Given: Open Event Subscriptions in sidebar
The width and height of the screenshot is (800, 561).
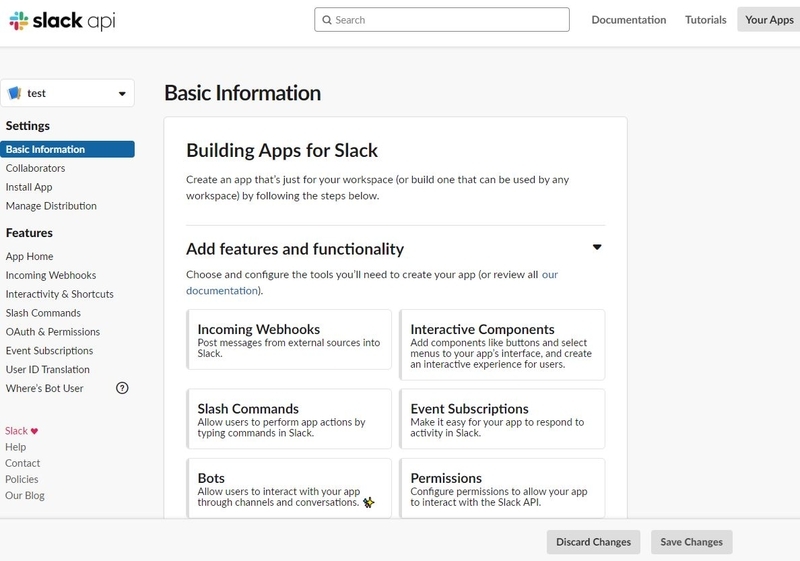Looking at the screenshot, I should click(49, 351).
